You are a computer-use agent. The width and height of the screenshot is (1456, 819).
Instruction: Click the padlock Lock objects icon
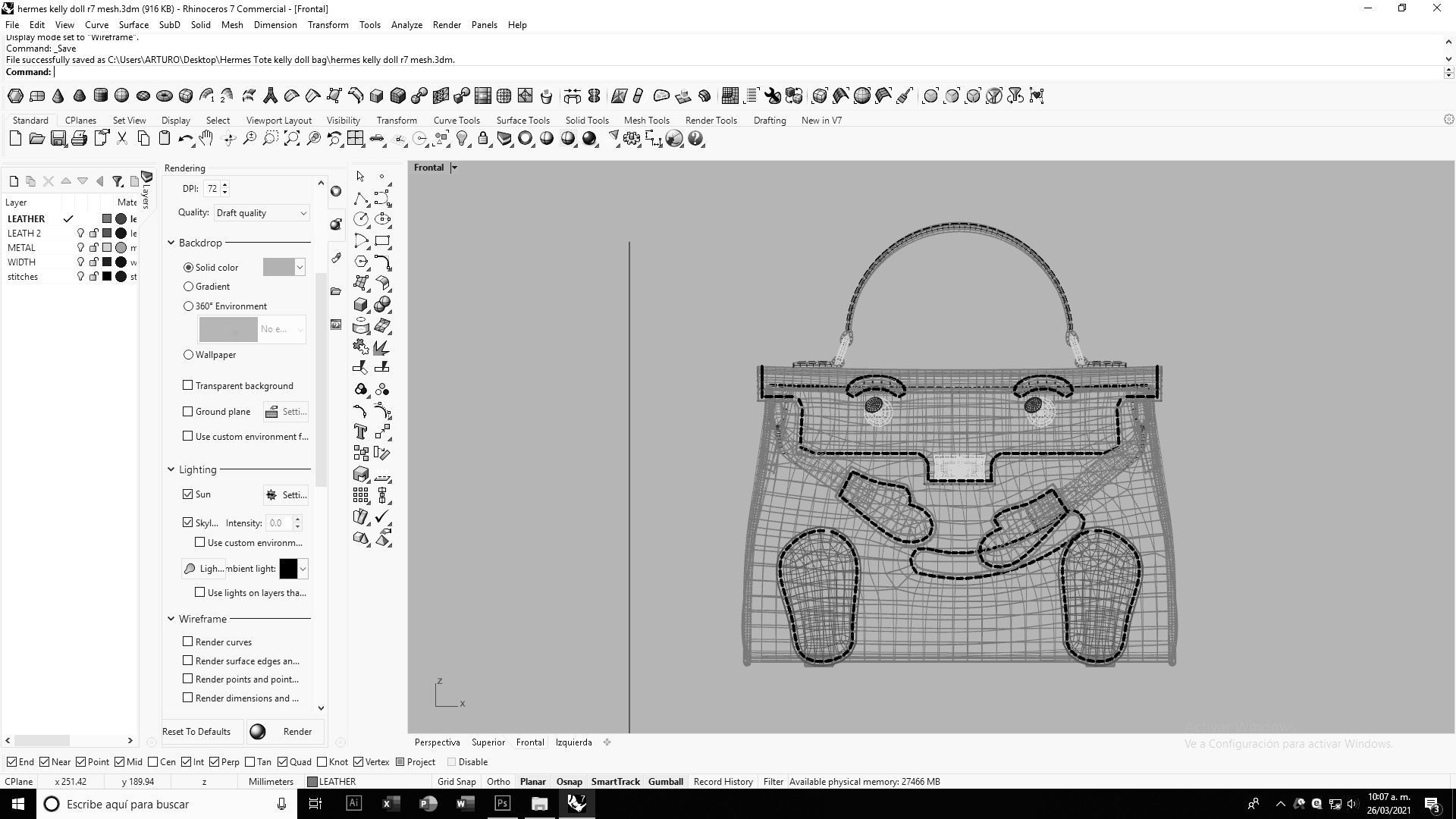[x=483, y=139]
